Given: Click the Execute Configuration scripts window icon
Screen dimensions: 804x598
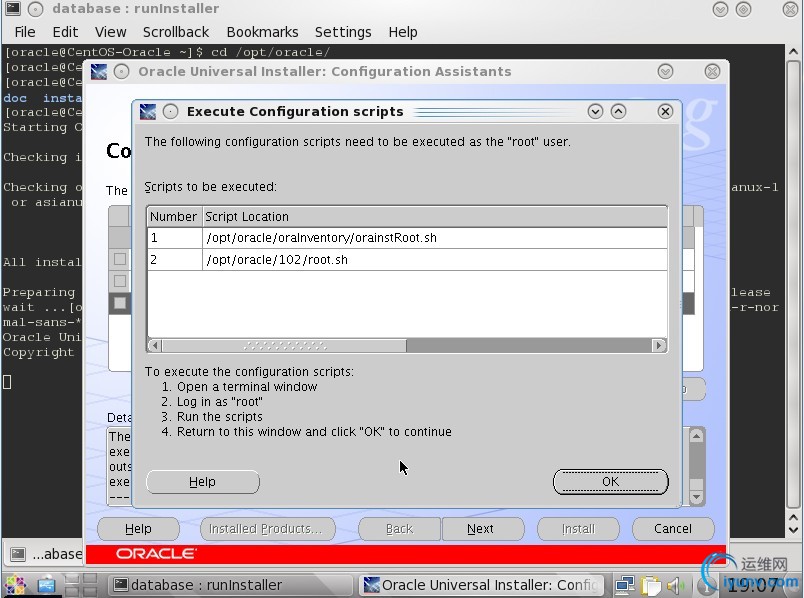Looking at the screenshot, I should [148, 111].
